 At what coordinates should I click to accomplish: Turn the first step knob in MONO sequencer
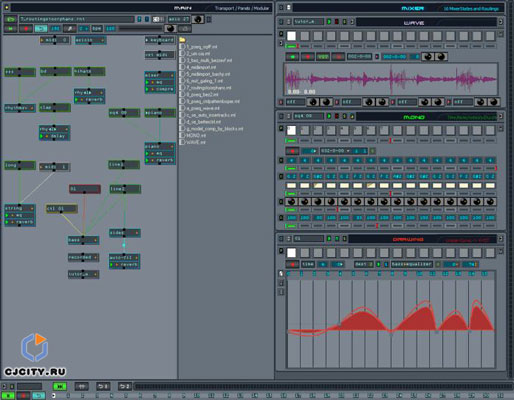[291, 202]
